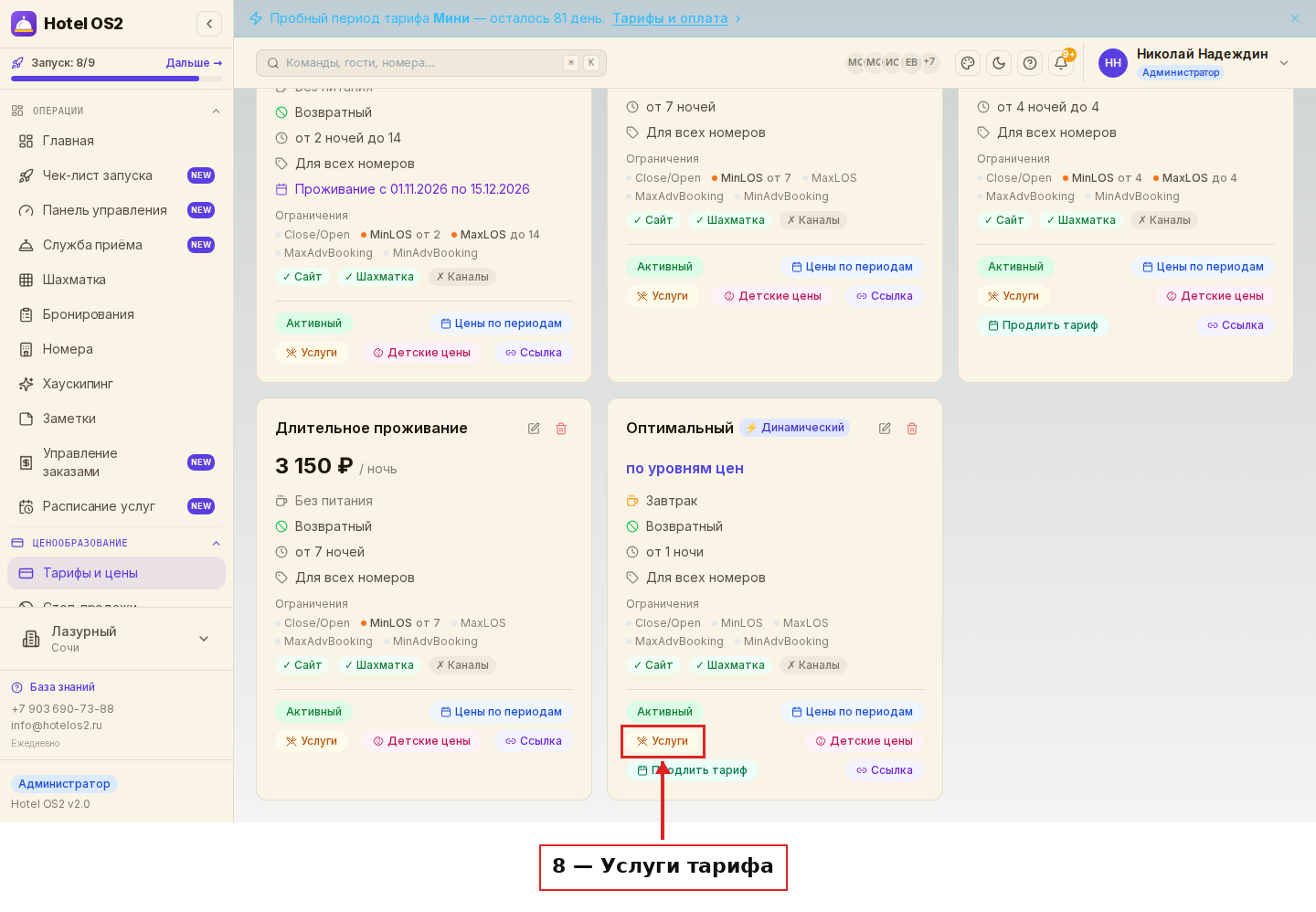Click the Запуск progress bar

click(x=116, y=79)
